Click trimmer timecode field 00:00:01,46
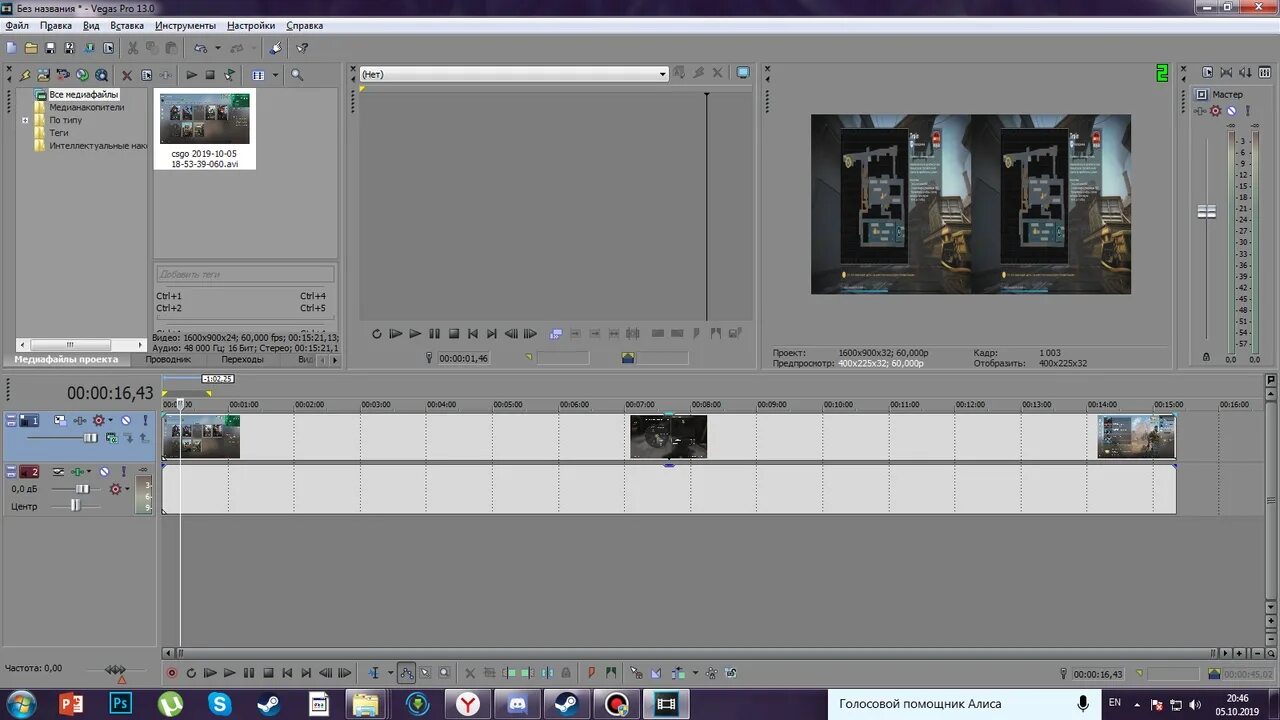Image resolution: width=1280 pixels, height=720 pixels. click(464, 358)
